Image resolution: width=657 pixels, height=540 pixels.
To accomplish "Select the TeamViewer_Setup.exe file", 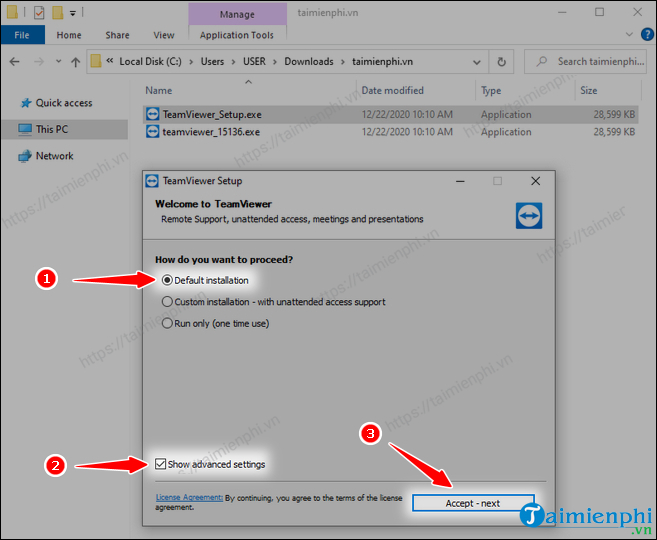I will coord(390,114).
